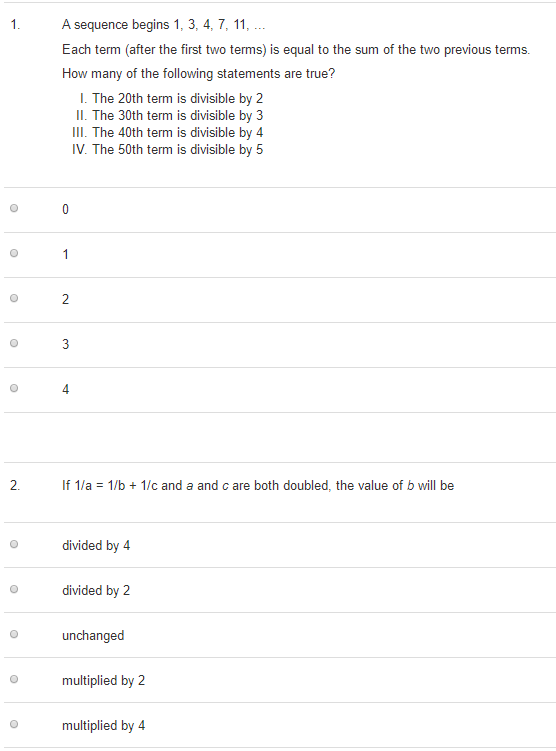
Task: Select 'divided by 4' radio button
Action: 14,544
